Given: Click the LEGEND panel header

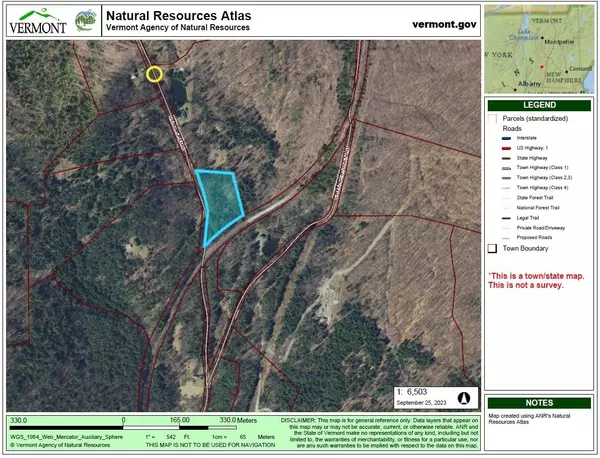Looking at the screenshot, I should [540, 104].
